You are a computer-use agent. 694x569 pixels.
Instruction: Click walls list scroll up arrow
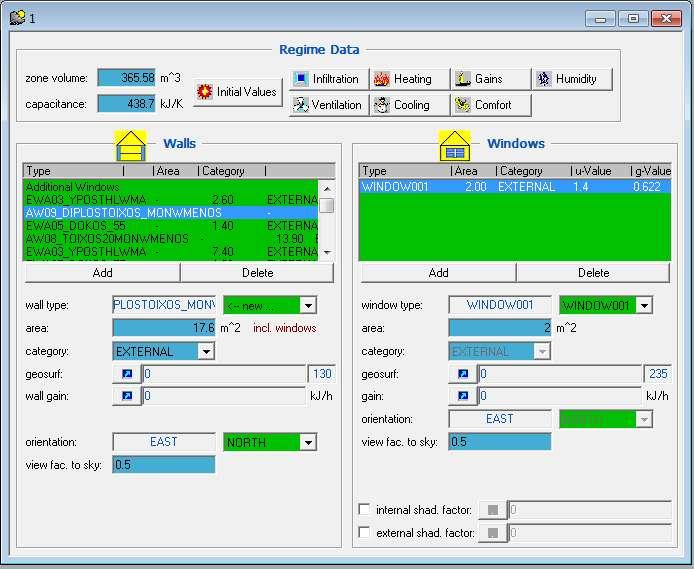click(327, 188)
